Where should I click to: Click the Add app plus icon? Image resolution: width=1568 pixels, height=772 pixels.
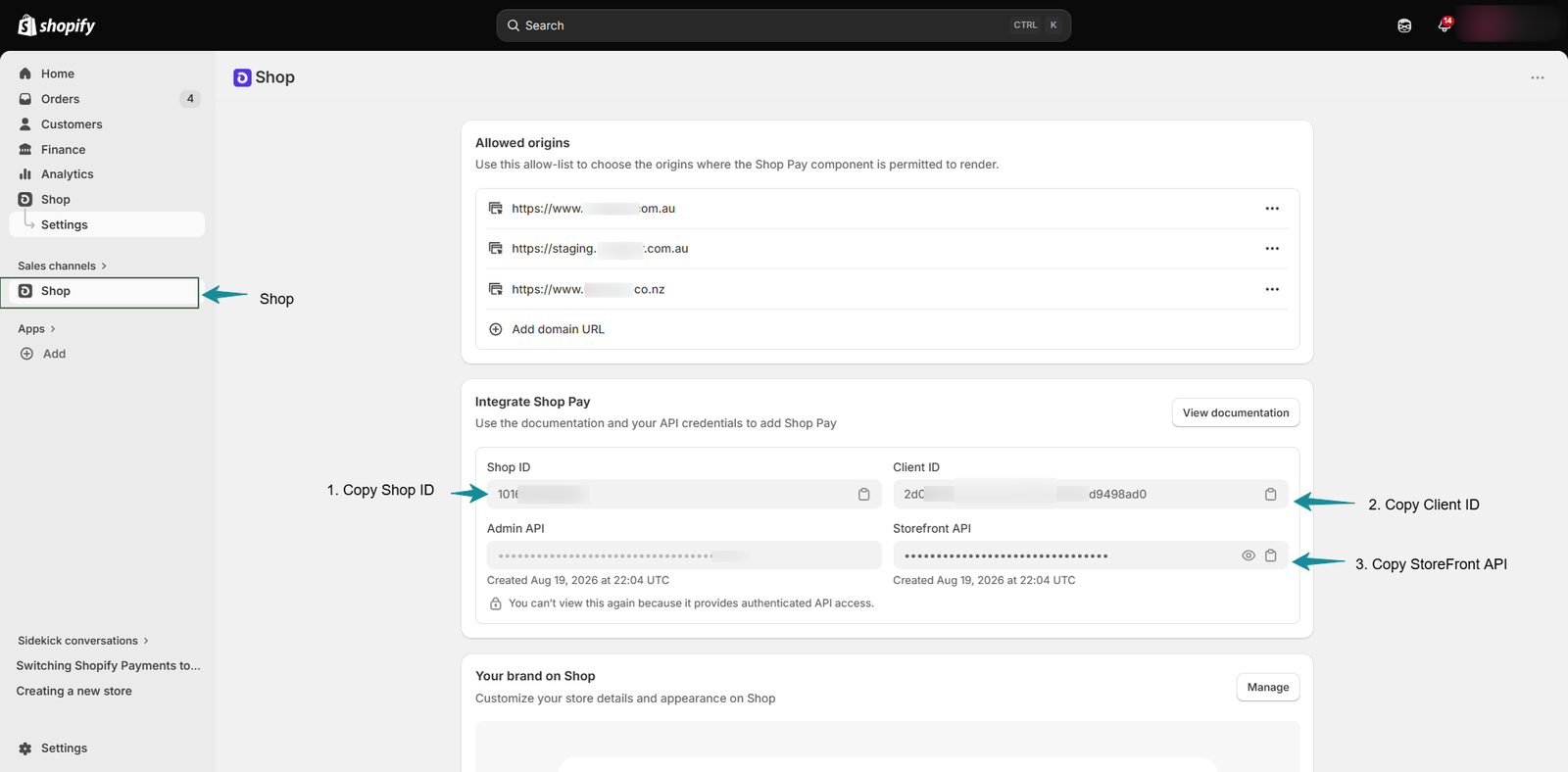tap(26, 354)
